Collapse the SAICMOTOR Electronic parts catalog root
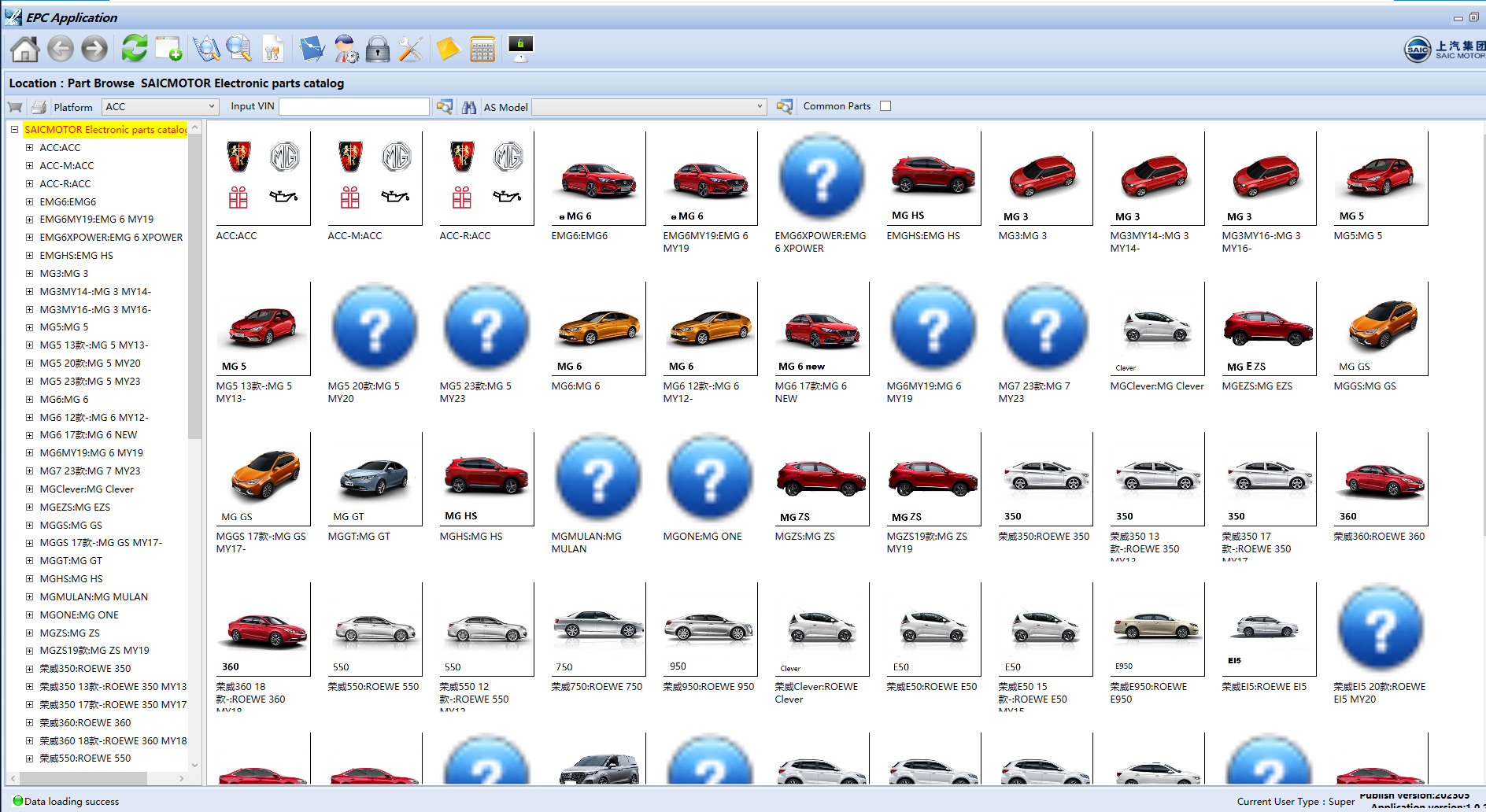The image size is (1486, 812). coord(14,130)
